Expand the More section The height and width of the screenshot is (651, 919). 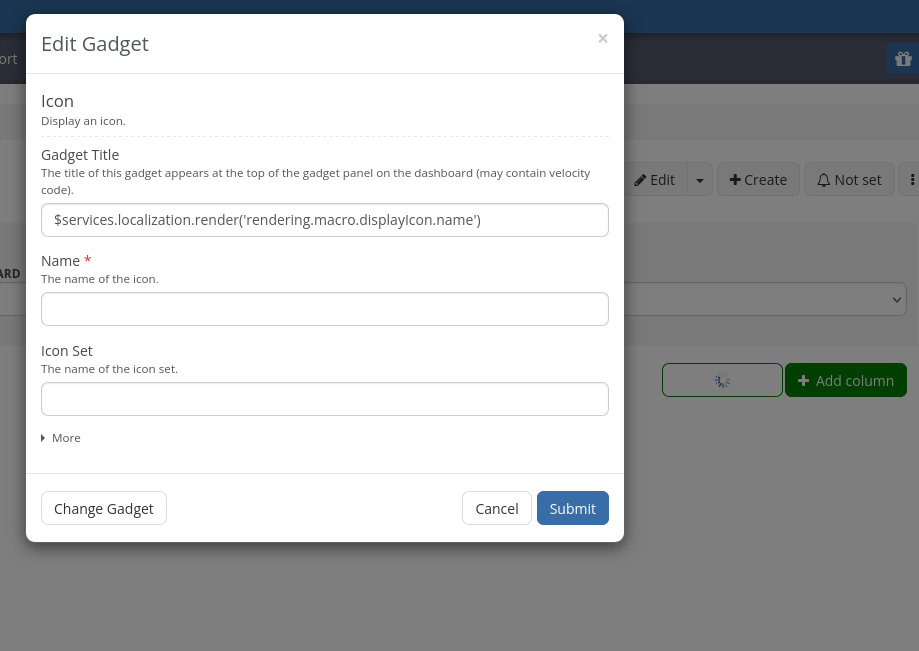click(61, 438)
